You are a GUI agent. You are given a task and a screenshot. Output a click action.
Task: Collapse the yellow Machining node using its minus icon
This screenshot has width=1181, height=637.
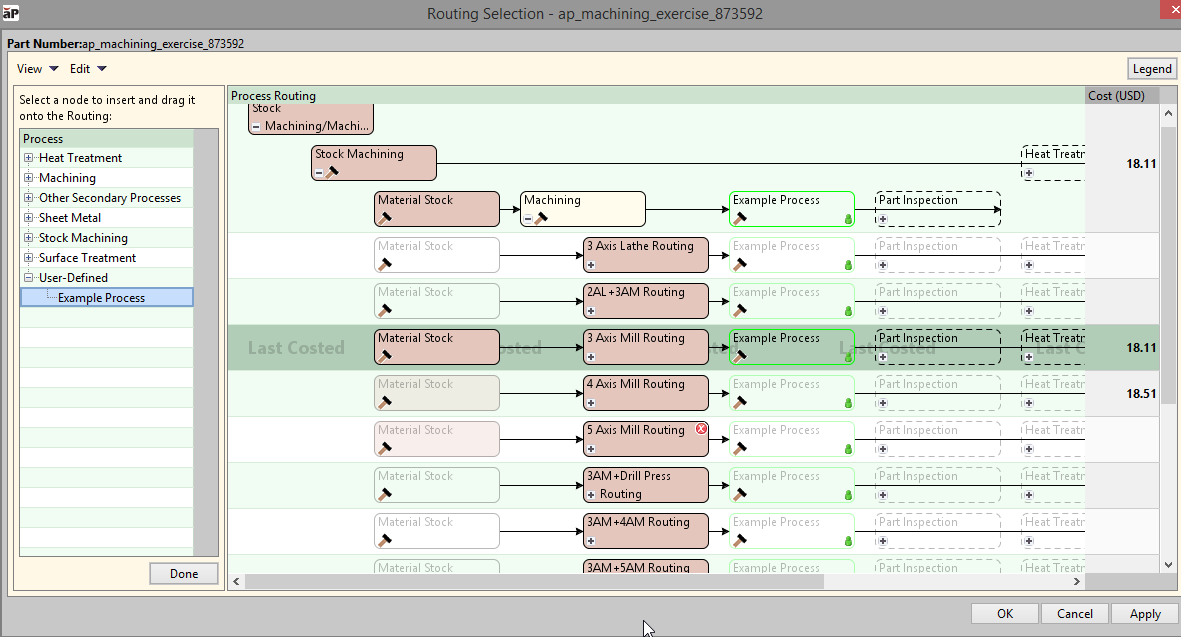click(x=528, y=219)
